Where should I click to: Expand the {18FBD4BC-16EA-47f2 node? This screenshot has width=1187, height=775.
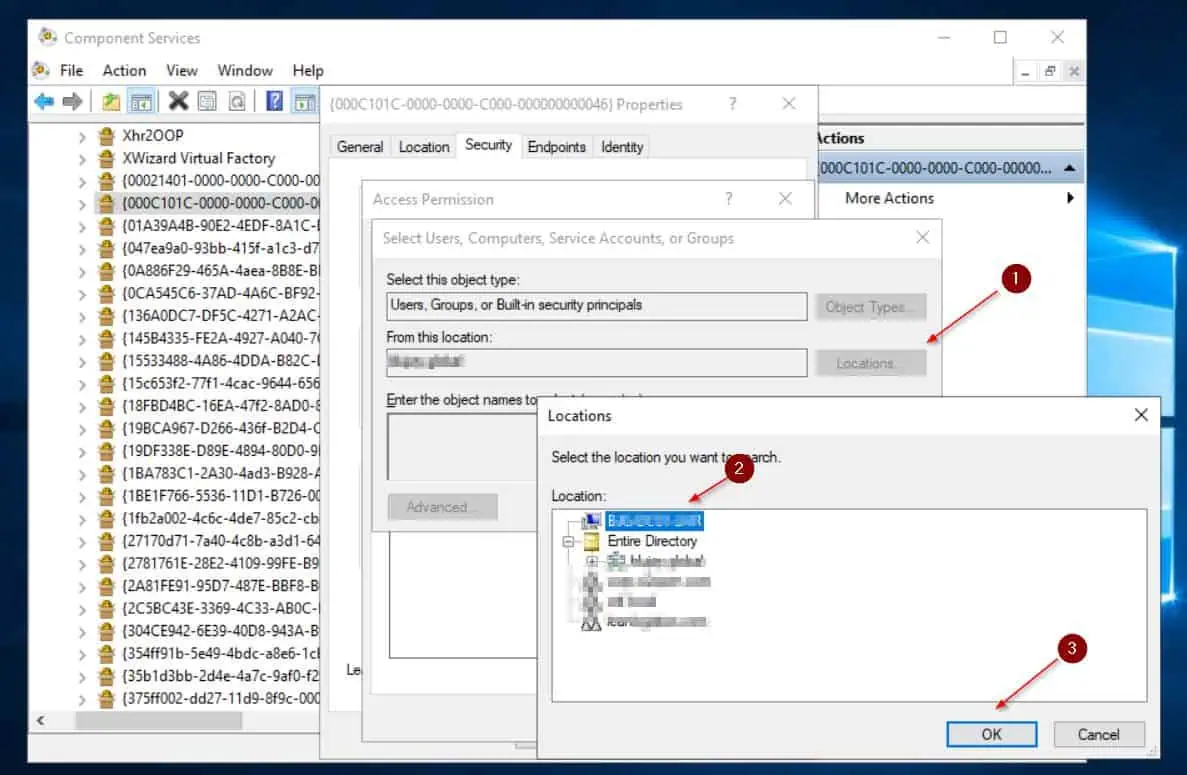tap(82, 407)
